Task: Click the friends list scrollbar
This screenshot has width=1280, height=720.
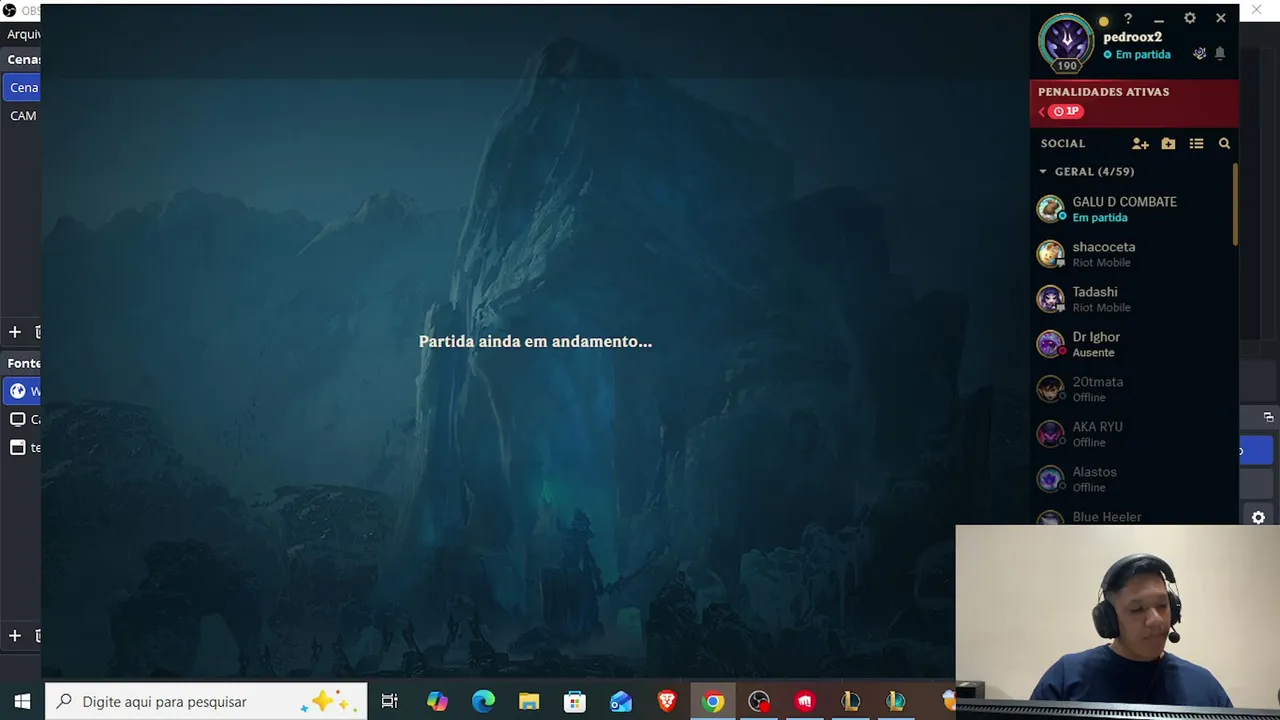Action: 1236,204
